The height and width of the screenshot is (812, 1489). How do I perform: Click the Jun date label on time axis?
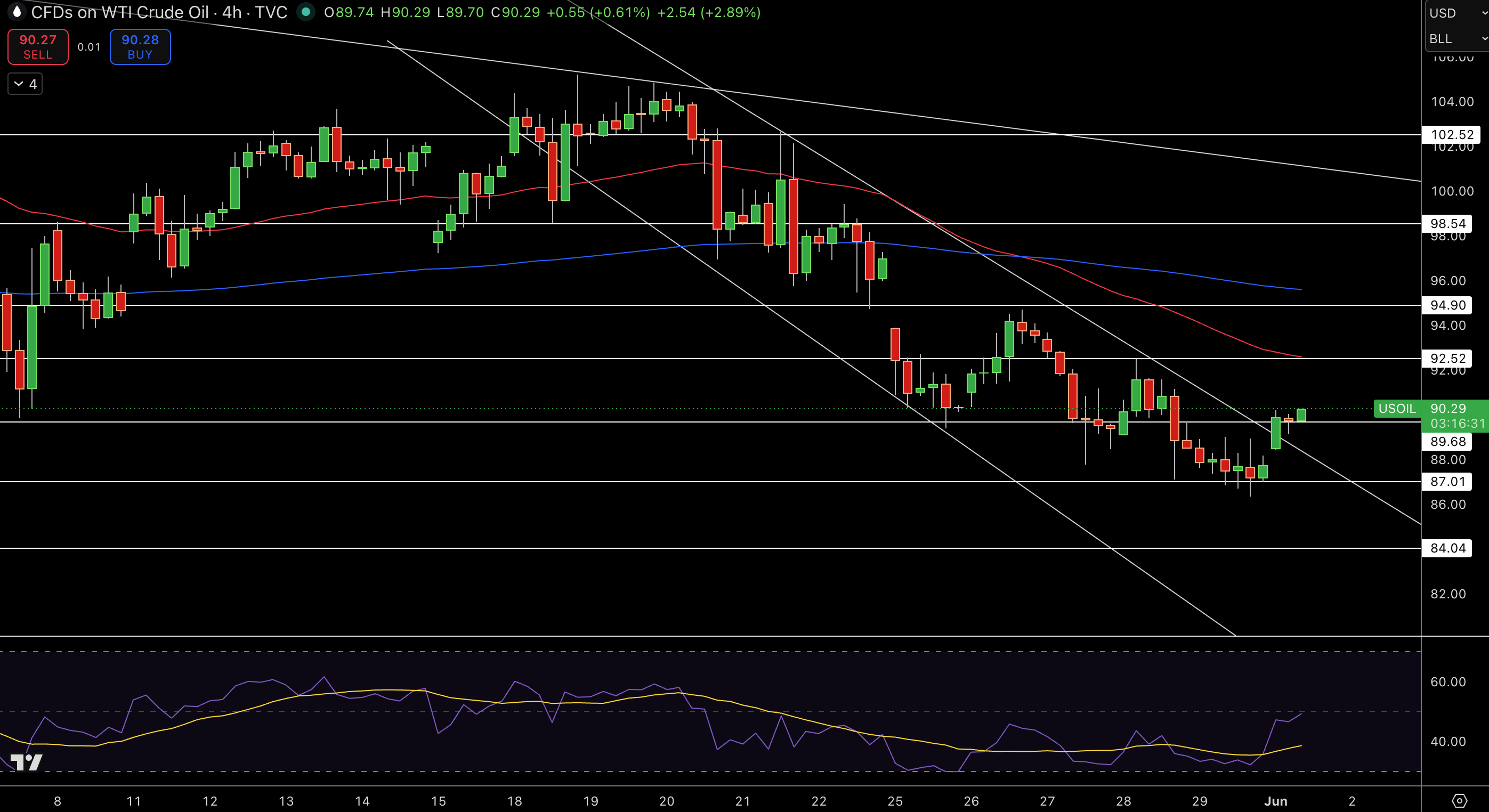pos(1275,801)
